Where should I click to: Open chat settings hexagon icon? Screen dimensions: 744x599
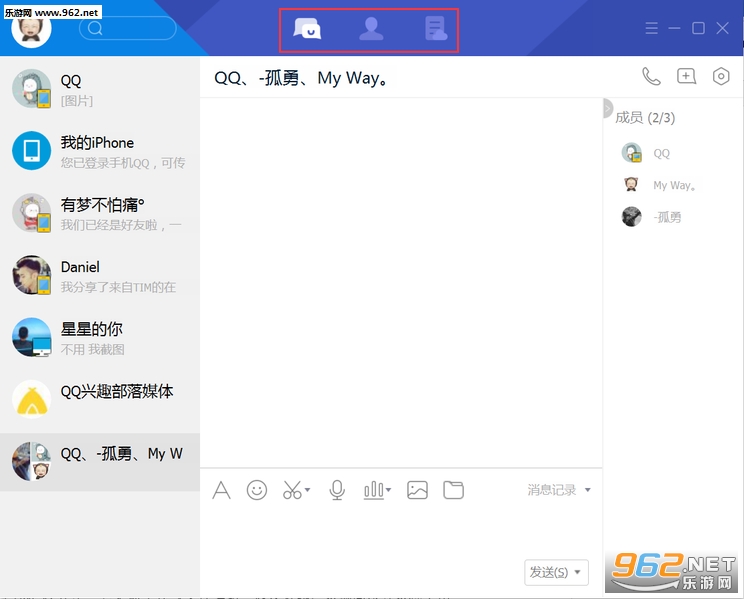[x=721, y=76]
